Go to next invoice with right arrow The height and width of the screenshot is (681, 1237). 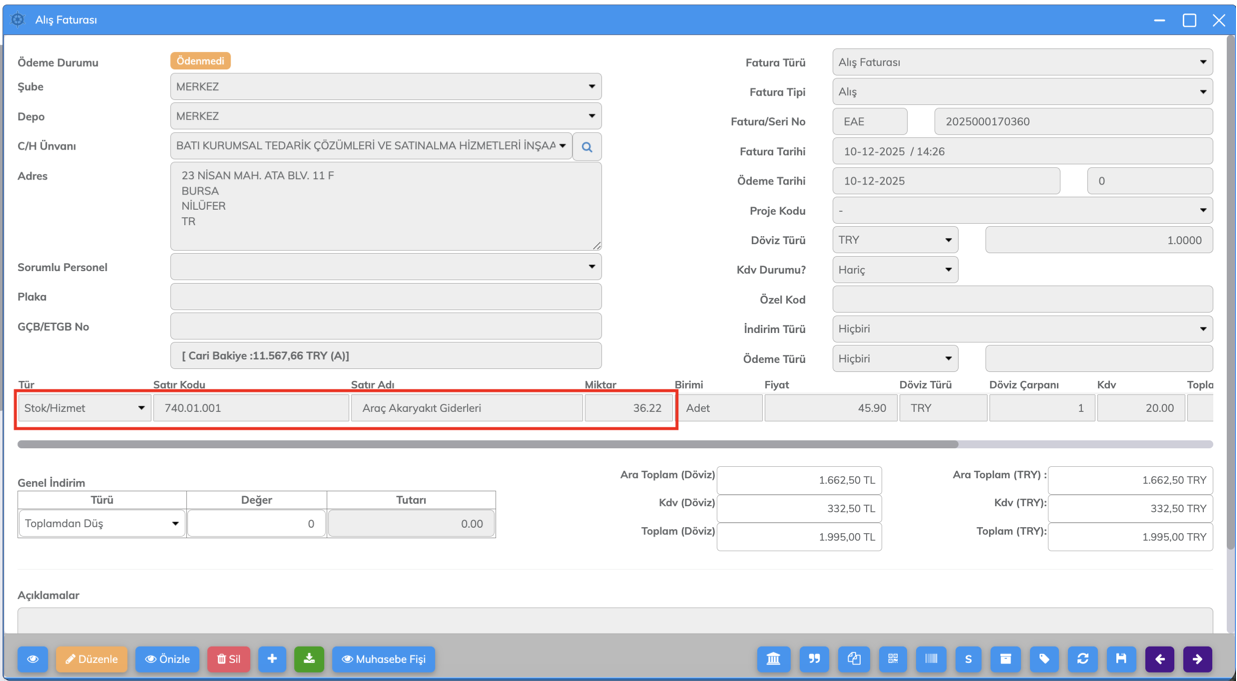point(1197,659)
